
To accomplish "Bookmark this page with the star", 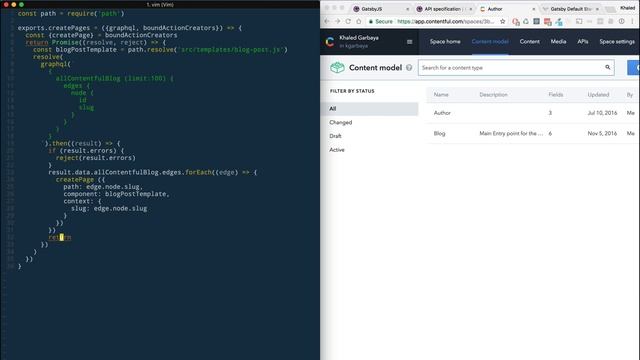I will [503, 21].
